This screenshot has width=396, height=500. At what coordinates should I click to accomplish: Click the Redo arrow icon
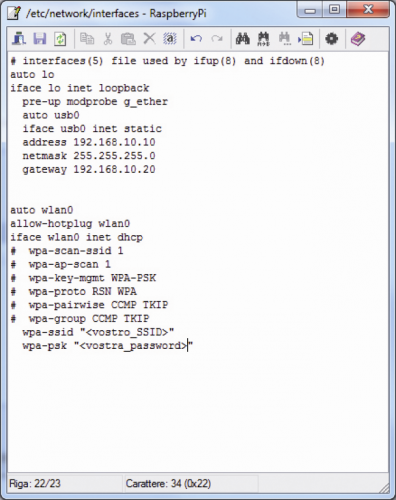point(217,39)
